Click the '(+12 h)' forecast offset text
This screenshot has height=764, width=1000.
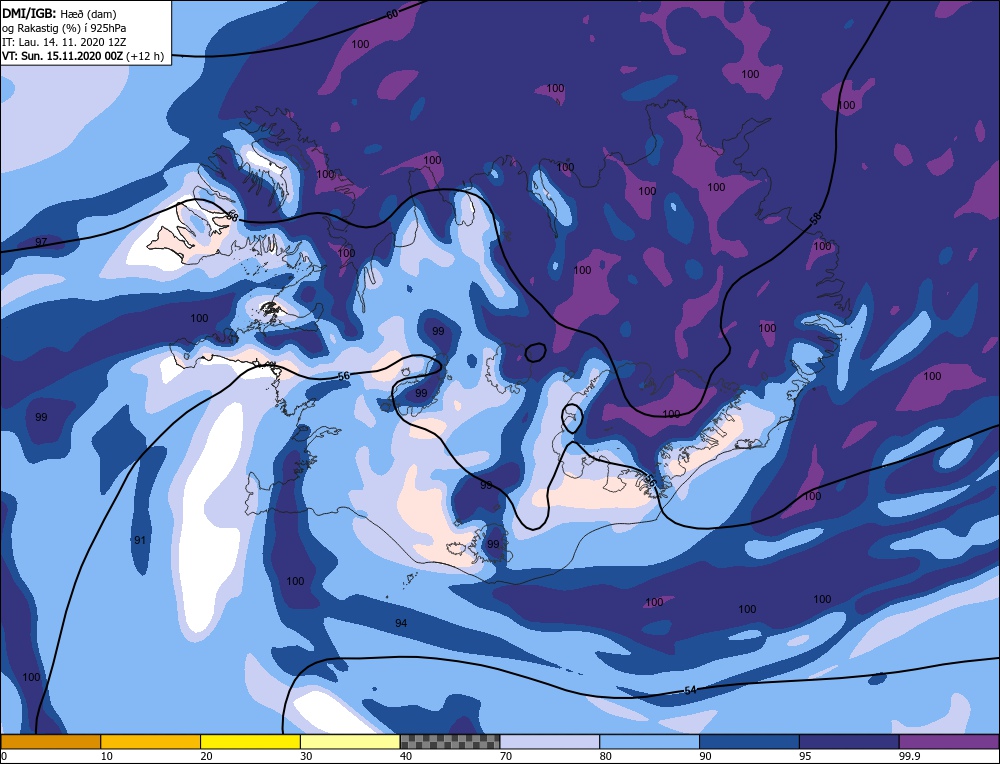[x=145, y=56]
